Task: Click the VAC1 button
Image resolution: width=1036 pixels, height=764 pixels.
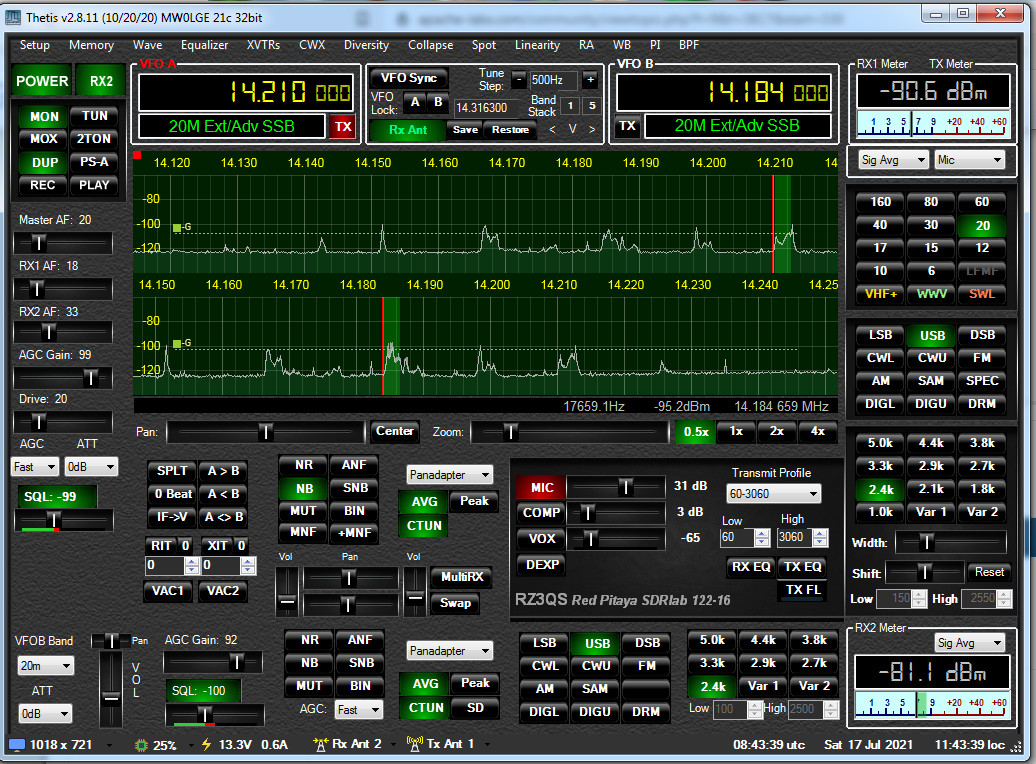Action: [x=168, y=591]
